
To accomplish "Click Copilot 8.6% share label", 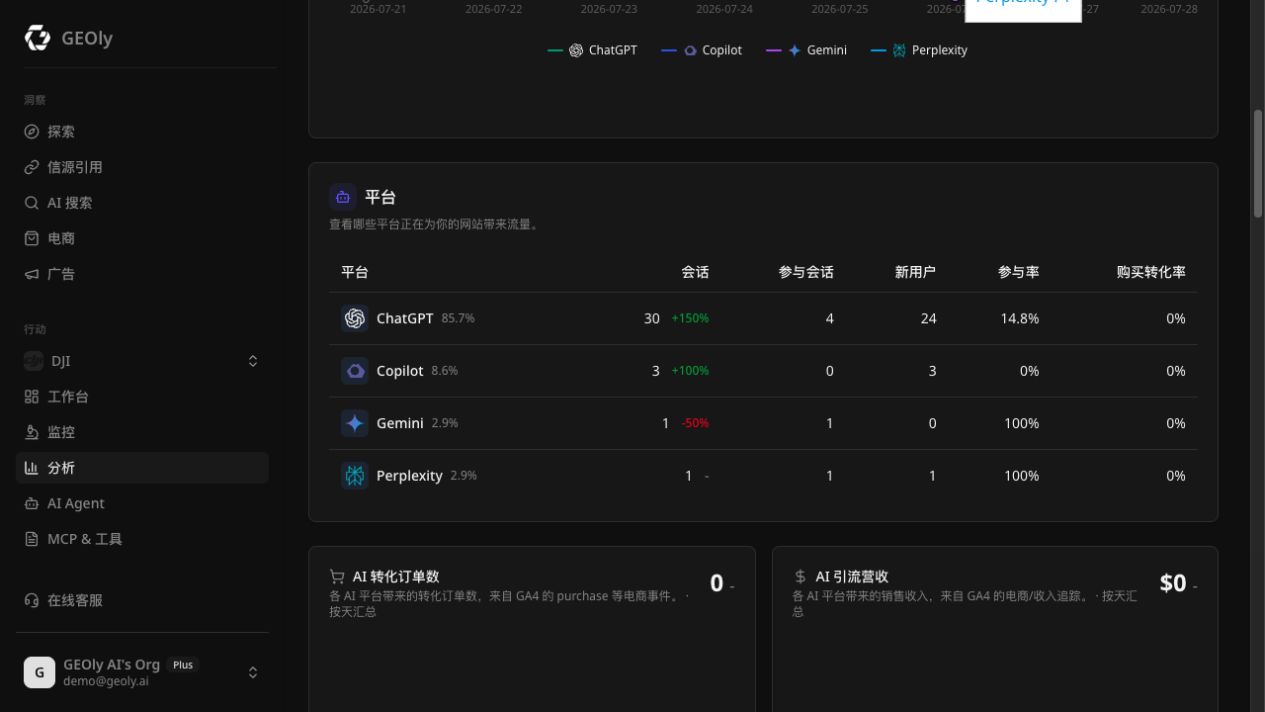I will pos(445,371).
